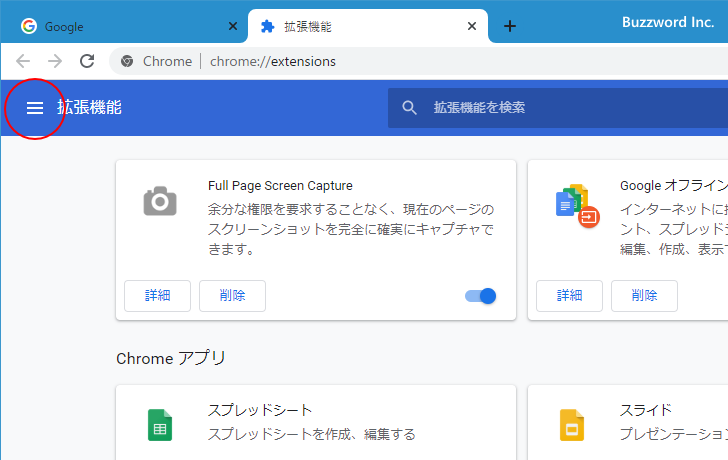728x460 pixels.
Task: Click the Full Page Screen Capture title
Action: pos(280,186)
